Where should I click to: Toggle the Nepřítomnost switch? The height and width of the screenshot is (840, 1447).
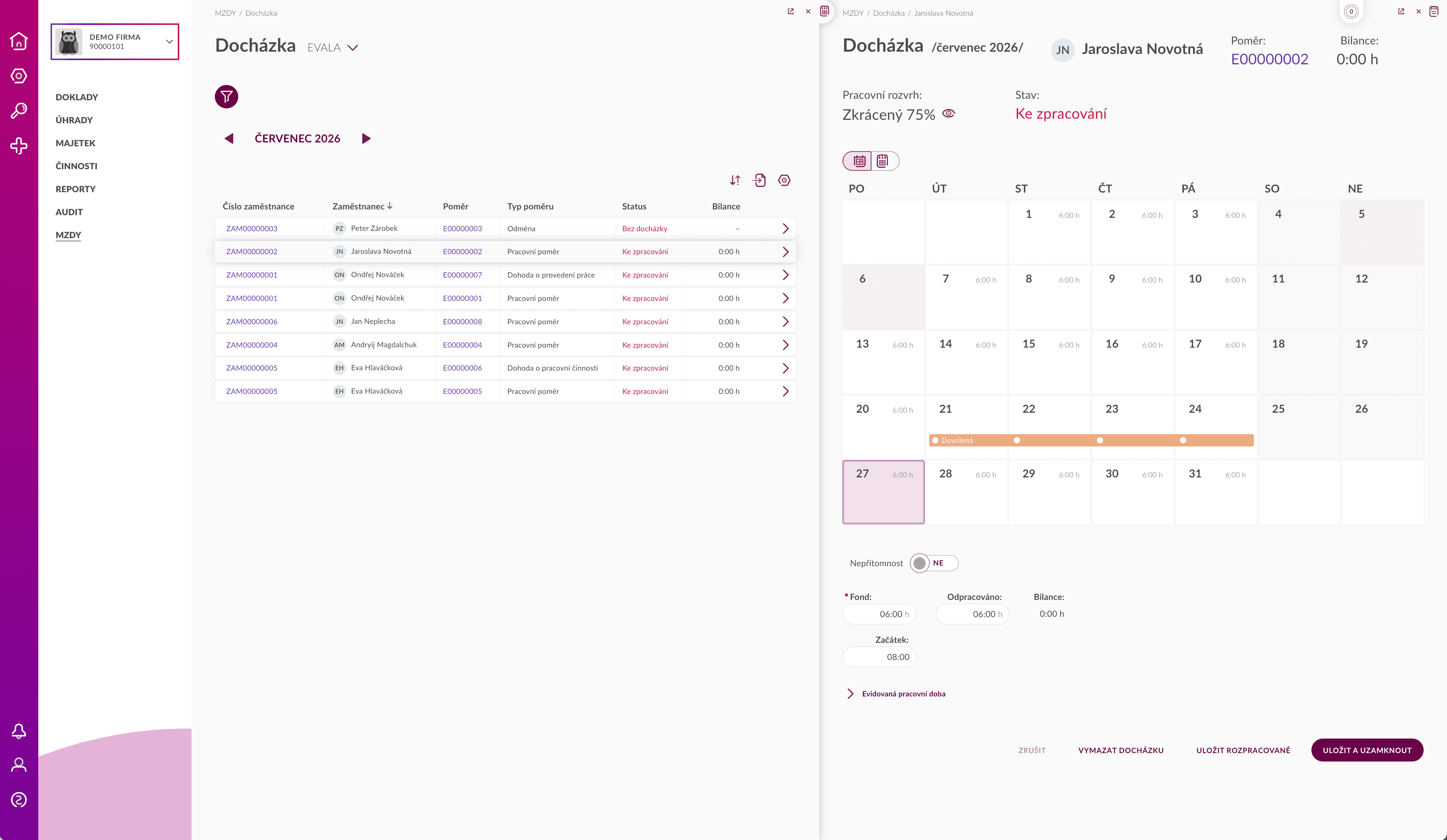coord(934,563)
